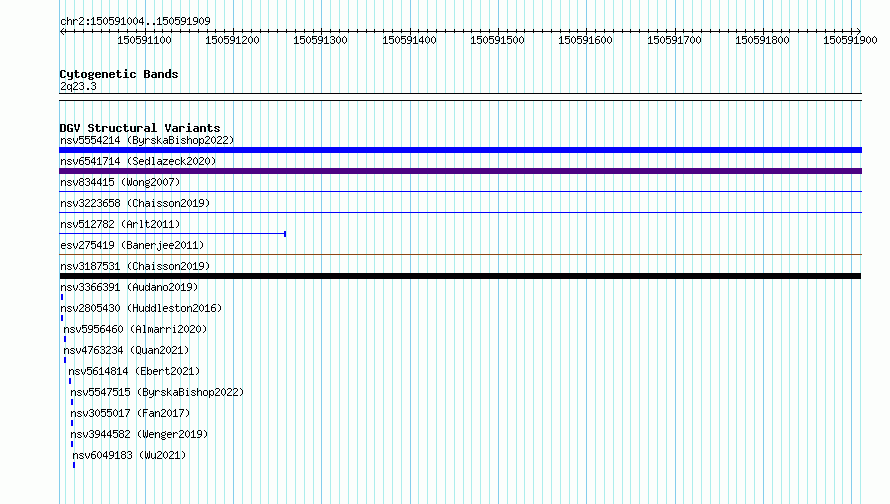The image size is (890, 504).
Task: Click ruler position 150591800
Action: tap(762, 40)
